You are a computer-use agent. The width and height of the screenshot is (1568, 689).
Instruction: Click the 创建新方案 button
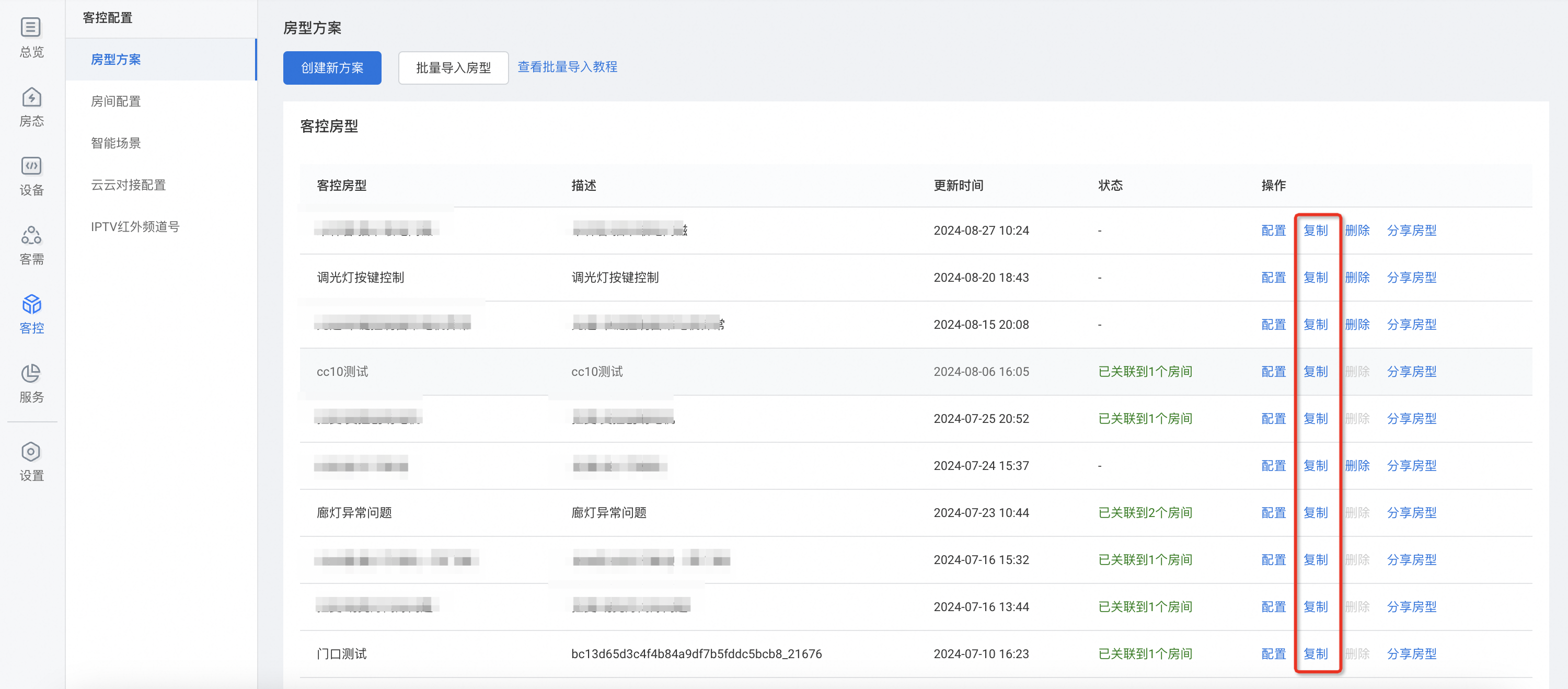(332, 67)
